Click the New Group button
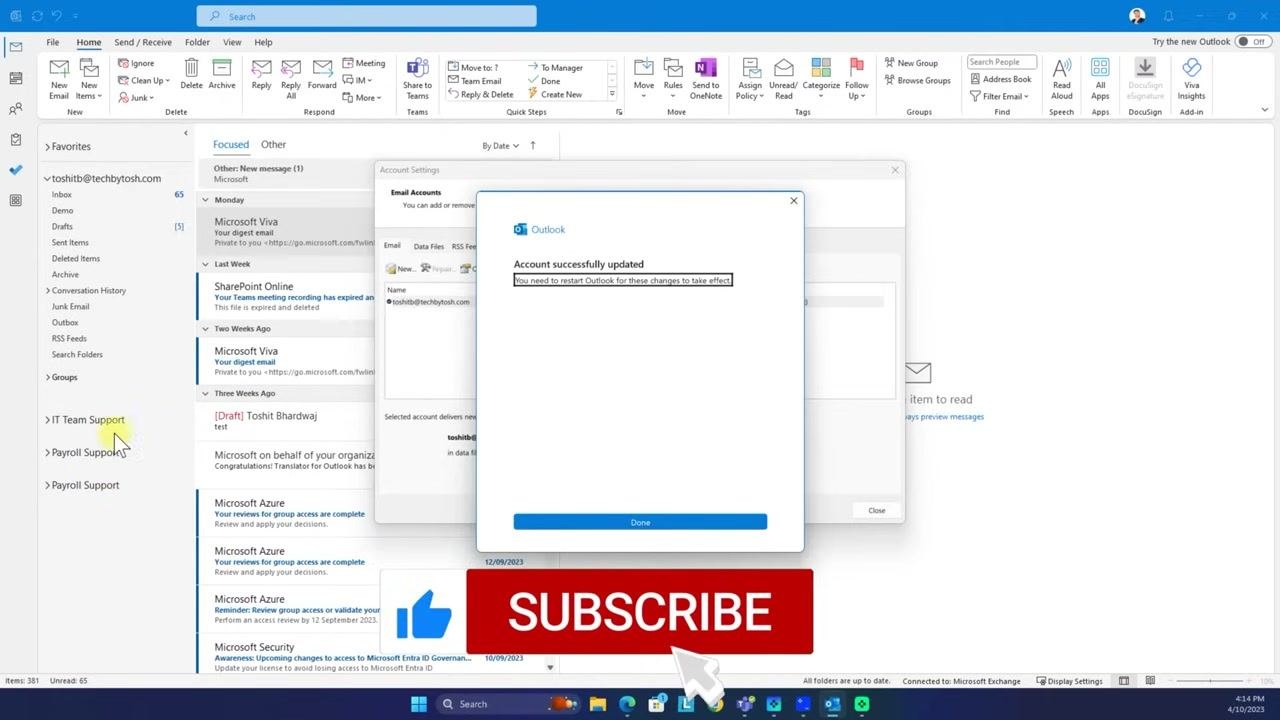Screen dimensions: 1280x720 point(911,63)
